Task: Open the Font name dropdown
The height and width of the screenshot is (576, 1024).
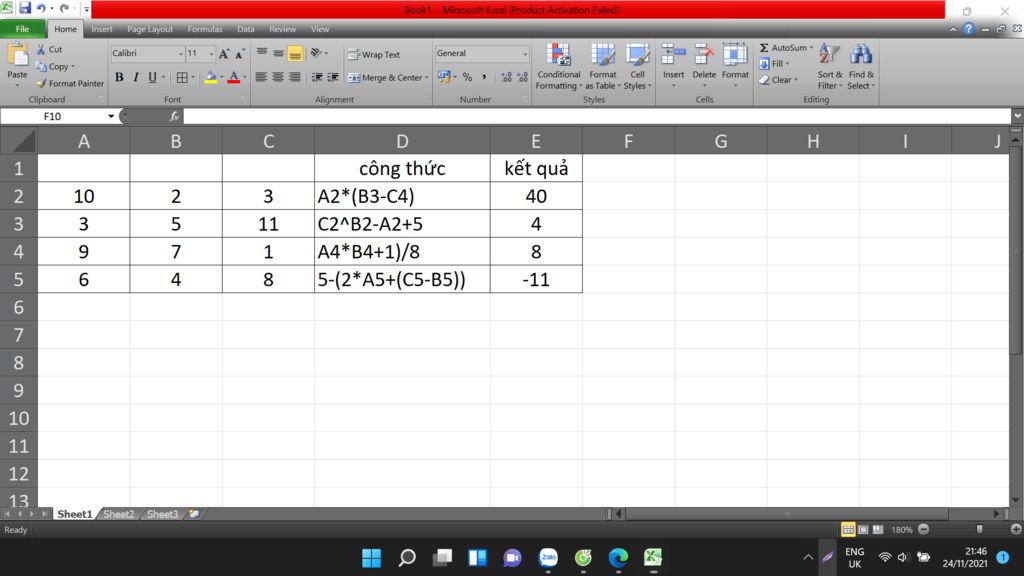Action: 180,54
